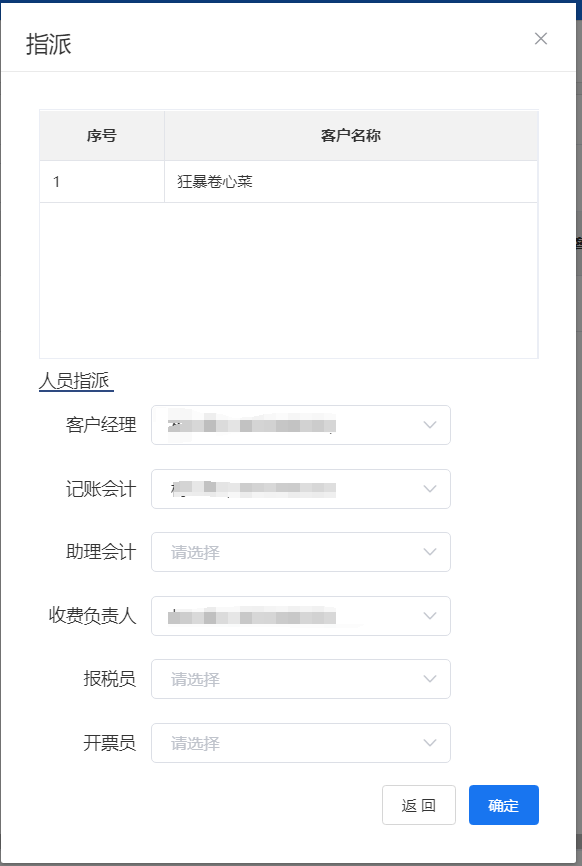This screenshot has width=582, height=866.
Task: Click row number 1 cell
Action: (102, 182)
